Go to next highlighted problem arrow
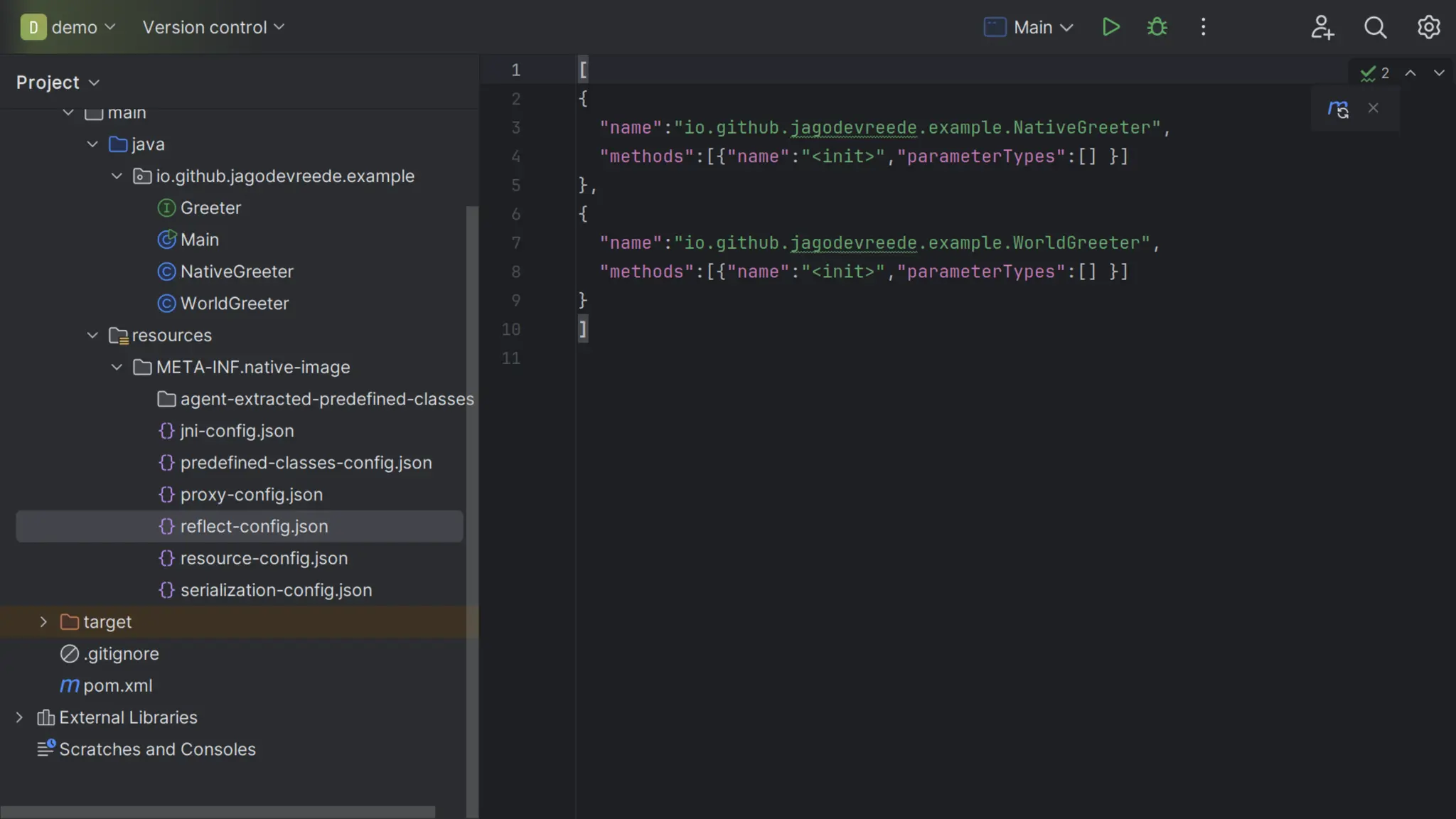The image size is (1456, 819). tap(1439, 73)
